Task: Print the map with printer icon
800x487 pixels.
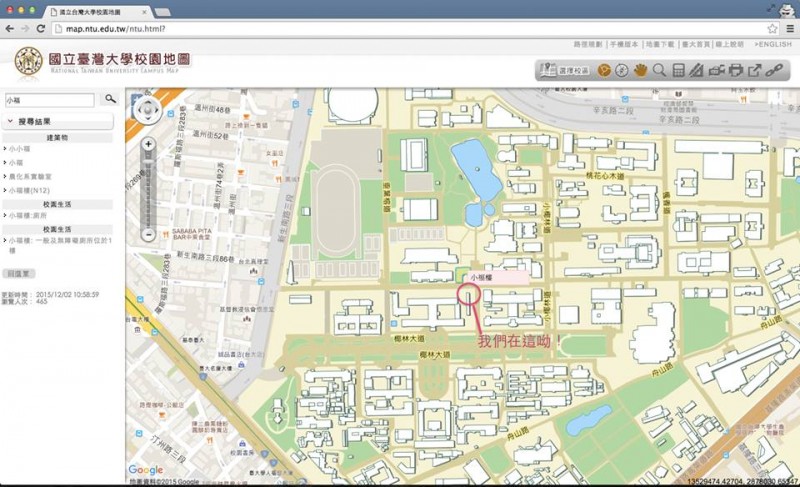Action: point(735,70)
